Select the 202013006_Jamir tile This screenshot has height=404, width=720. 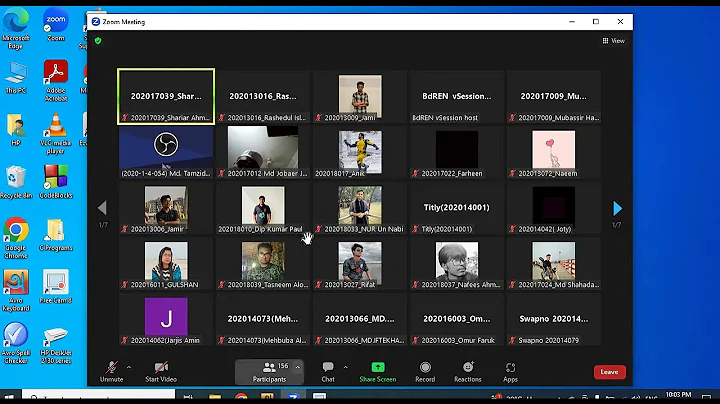click(166, 208)
